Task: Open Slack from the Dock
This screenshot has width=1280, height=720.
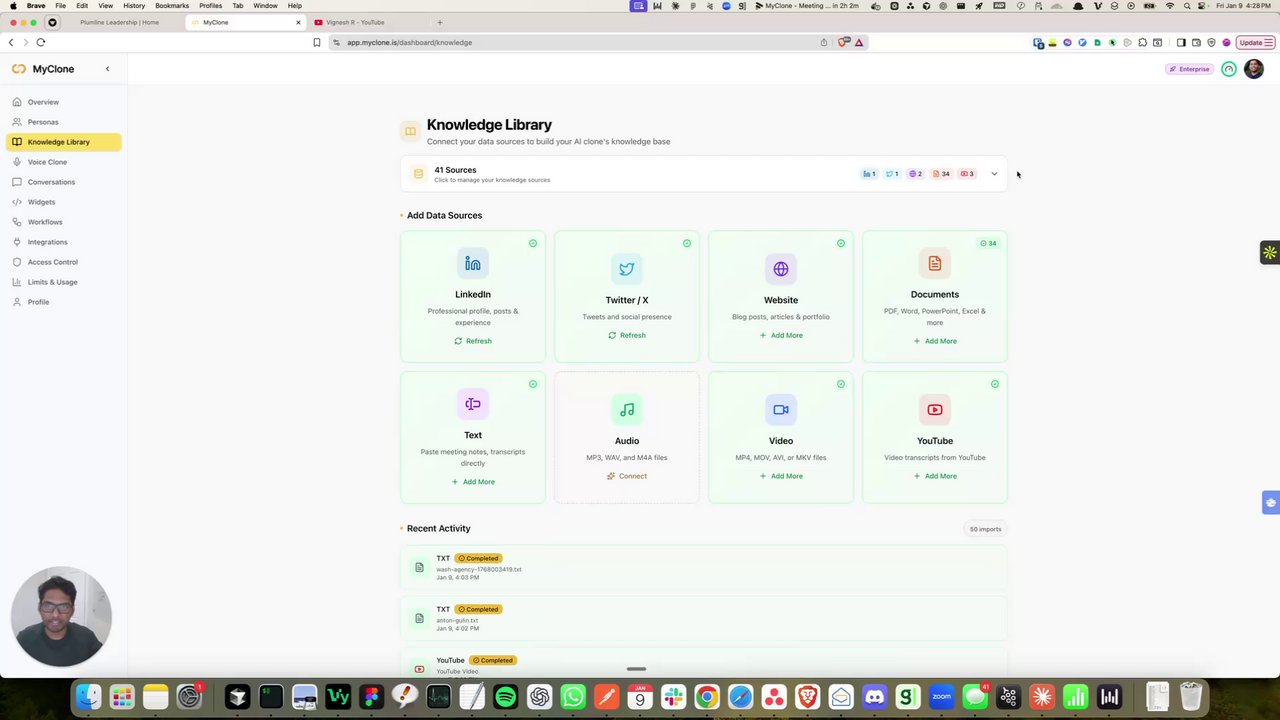Action: 674,697
